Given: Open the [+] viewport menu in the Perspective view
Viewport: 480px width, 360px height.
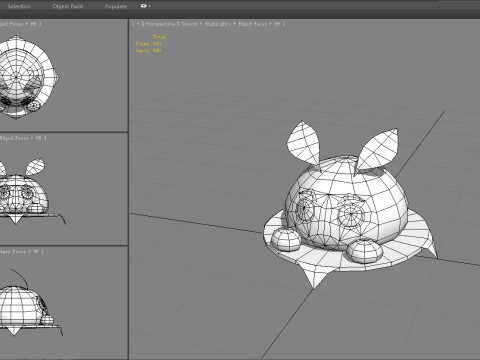Looking at the screenshot, I should [x=138, y=24].
